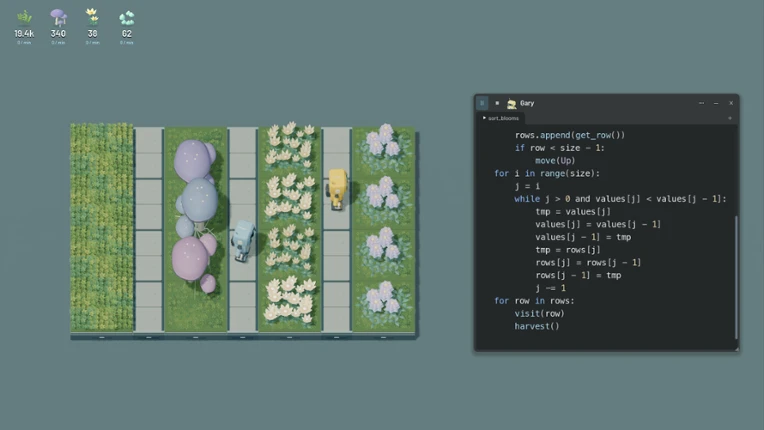Open the three-dots menu in Gary's window
The height and width of the screenshot is (430, 764).
tap(701, 103)
